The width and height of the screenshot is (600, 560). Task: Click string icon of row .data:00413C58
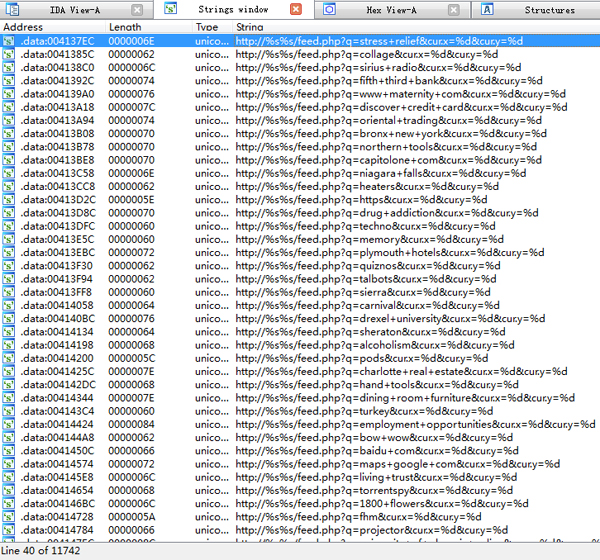9,173
